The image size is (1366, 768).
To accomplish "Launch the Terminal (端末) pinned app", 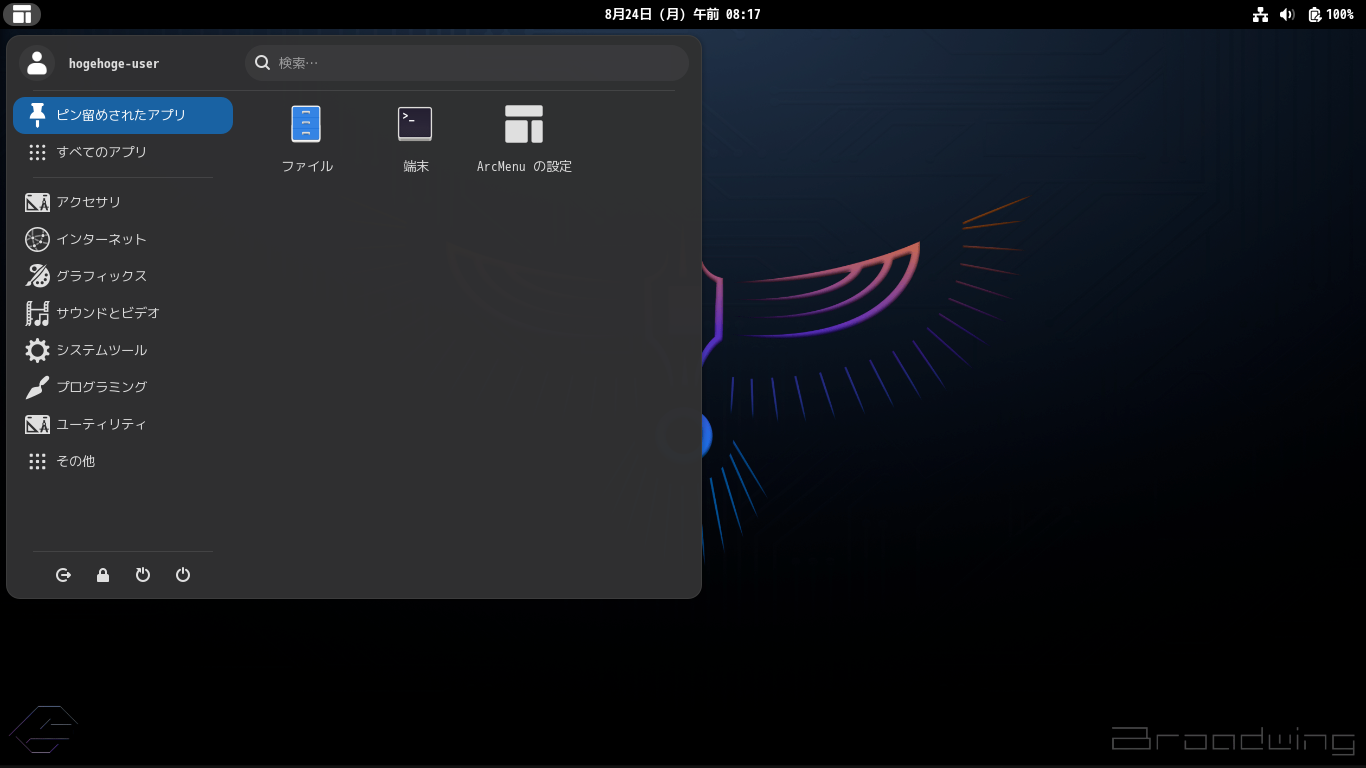I will 415,139.
